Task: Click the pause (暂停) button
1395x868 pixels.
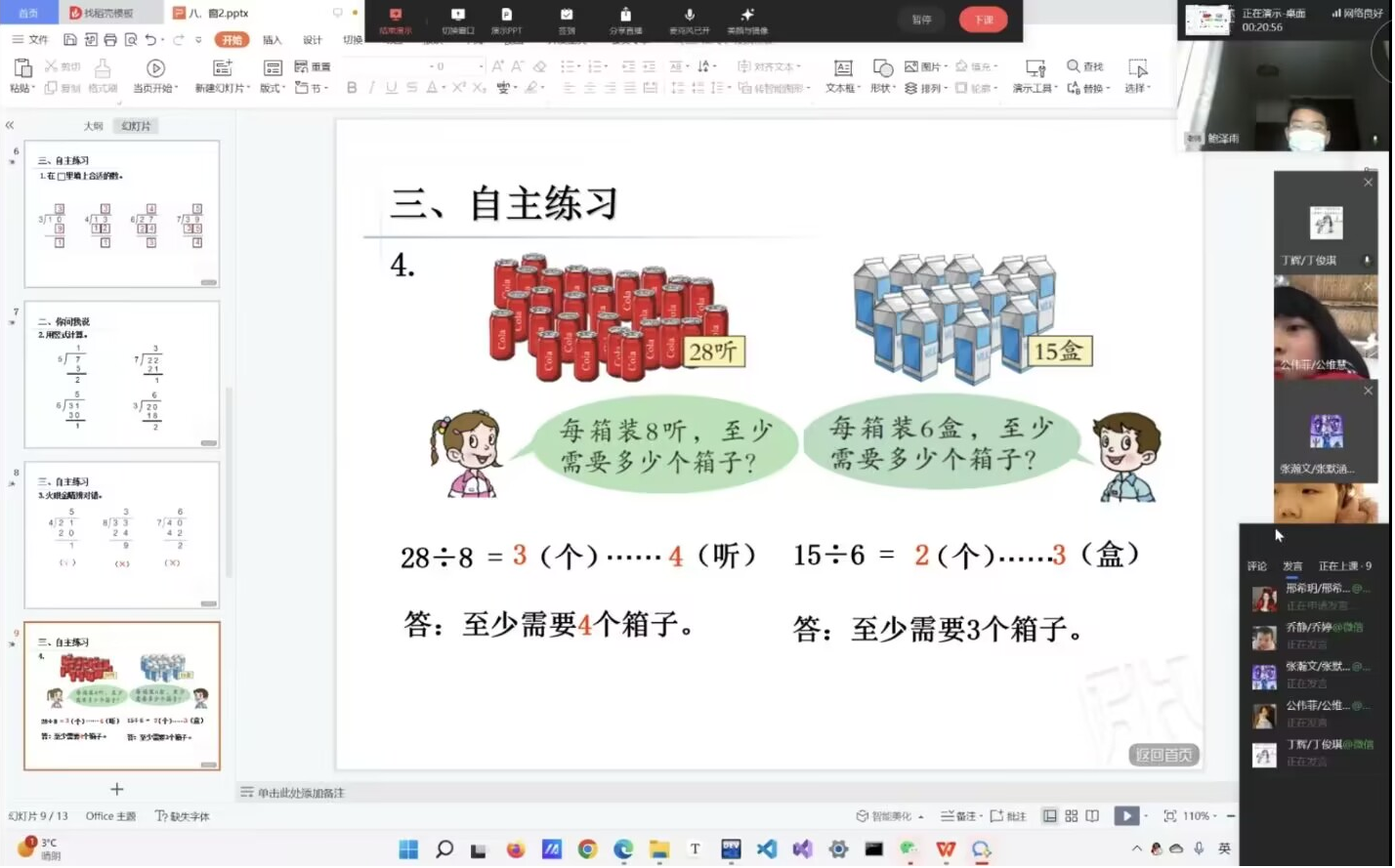Action: [x=921, y=20]
